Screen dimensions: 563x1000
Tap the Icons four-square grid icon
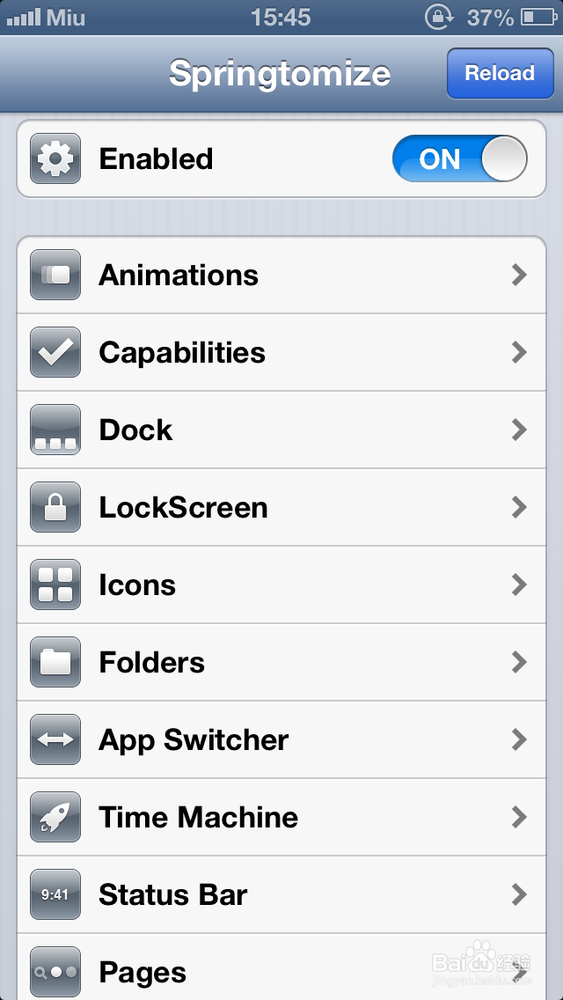tap(55, 585)
